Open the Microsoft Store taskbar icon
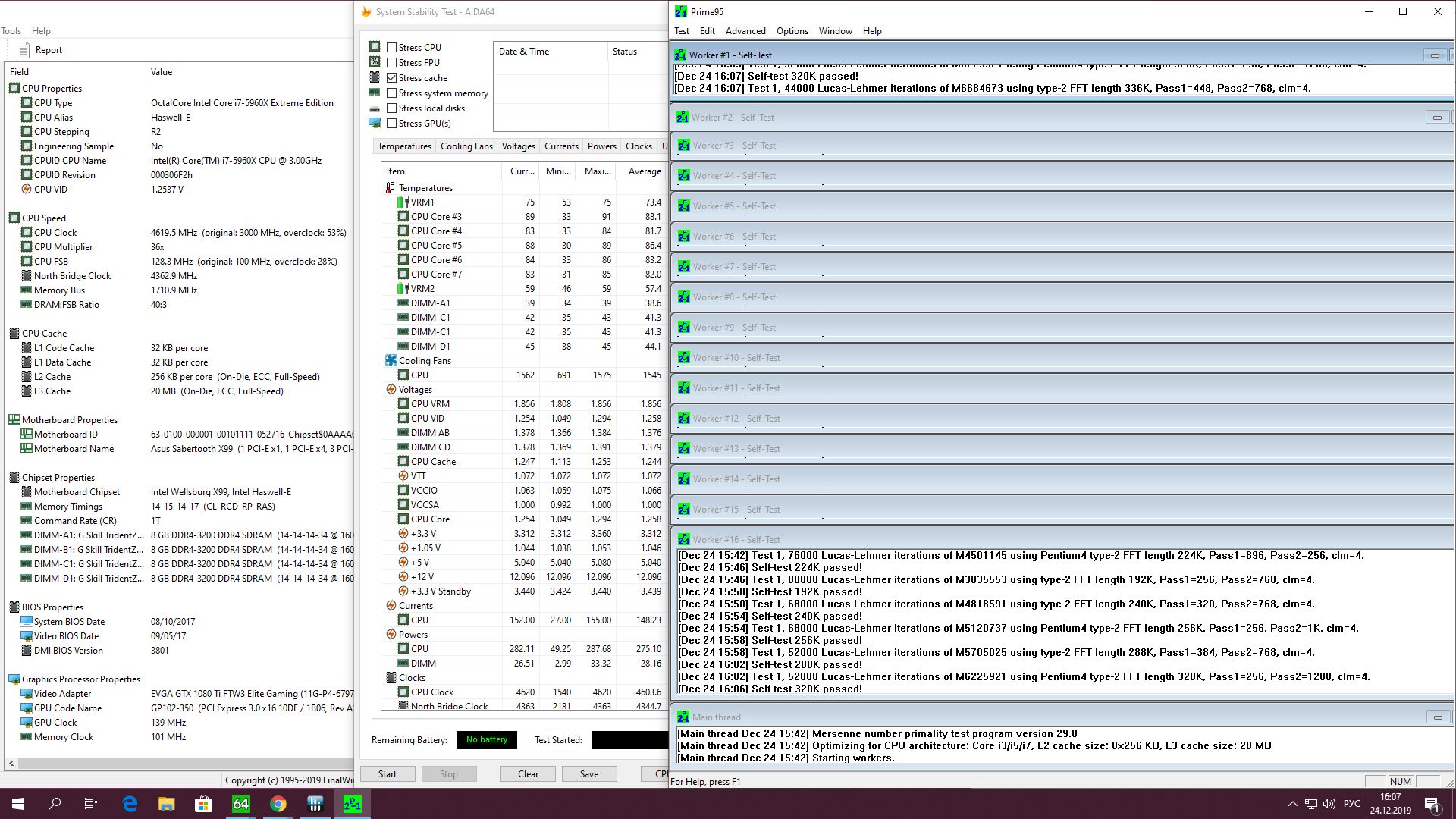Image resolution: width=1456 pixels, height=819 pixels. click(x=203, y=804)
